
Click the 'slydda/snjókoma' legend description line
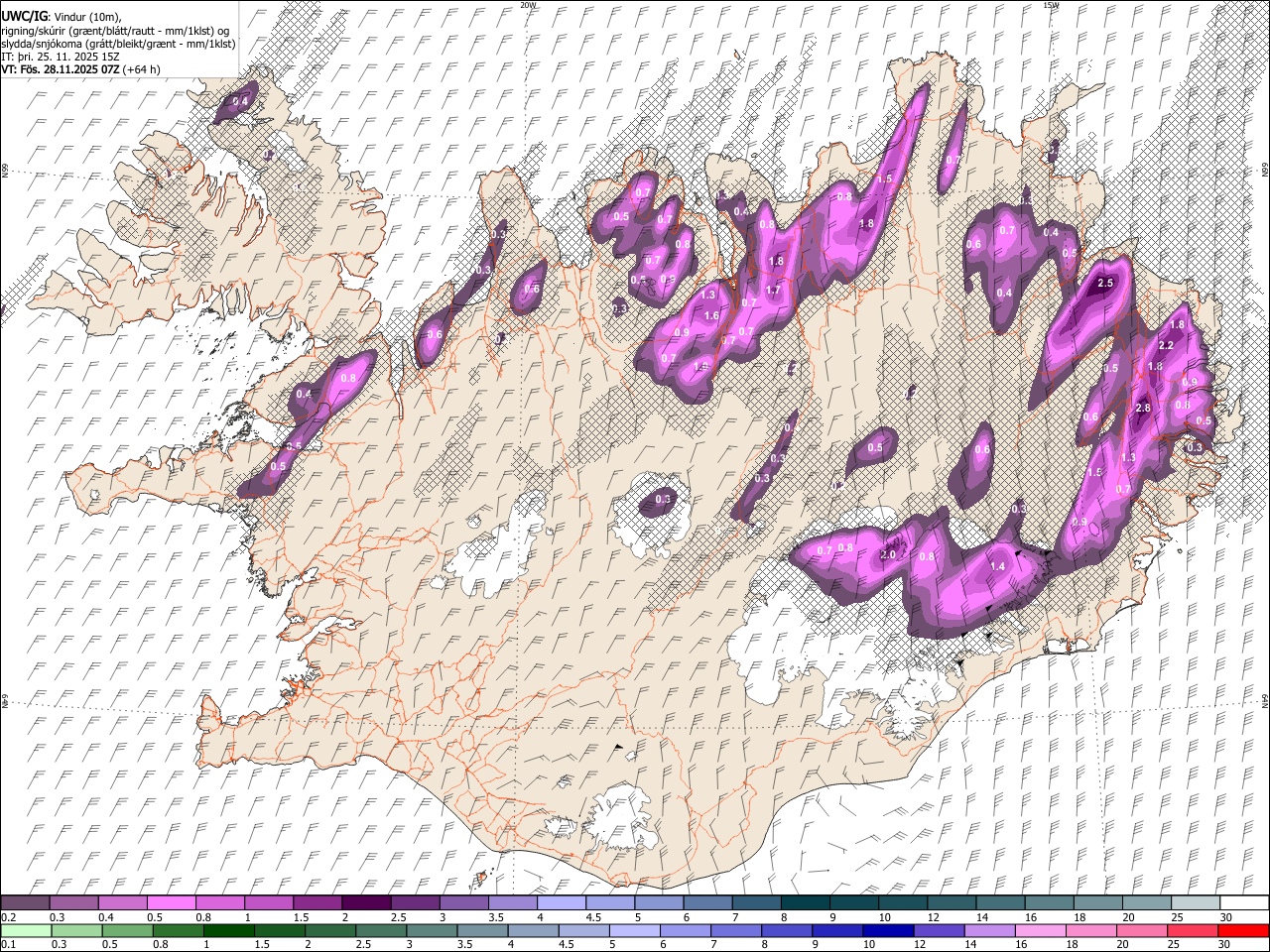point(118,44)
